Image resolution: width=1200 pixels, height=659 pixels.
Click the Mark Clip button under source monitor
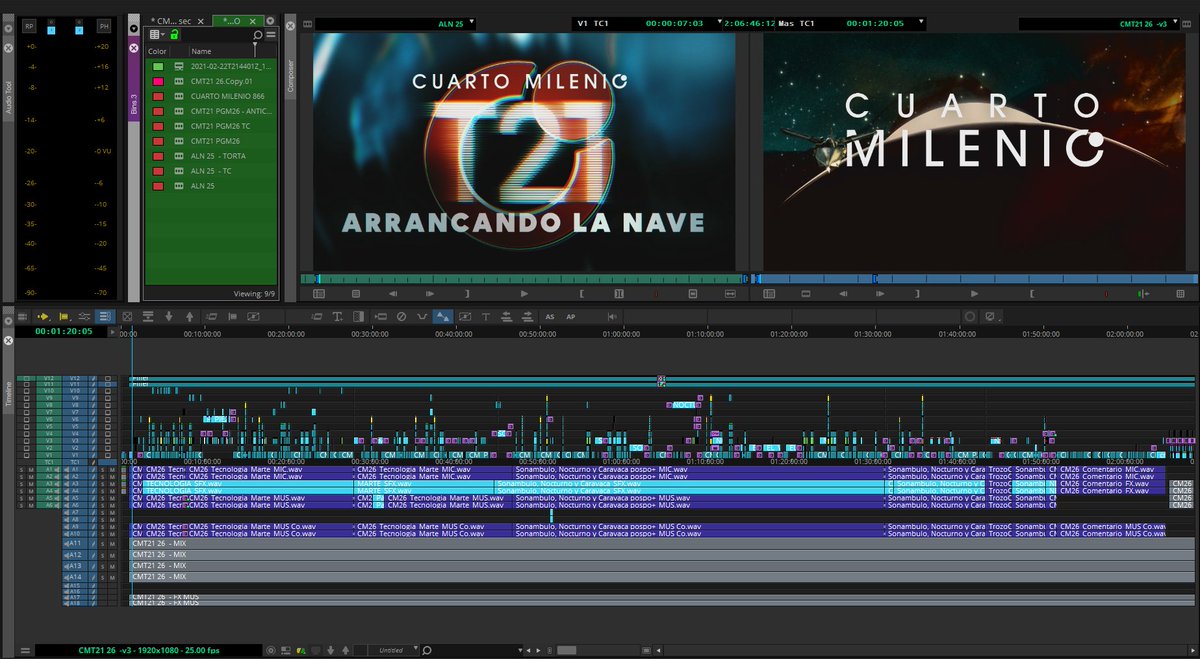[x=618, y=294]
